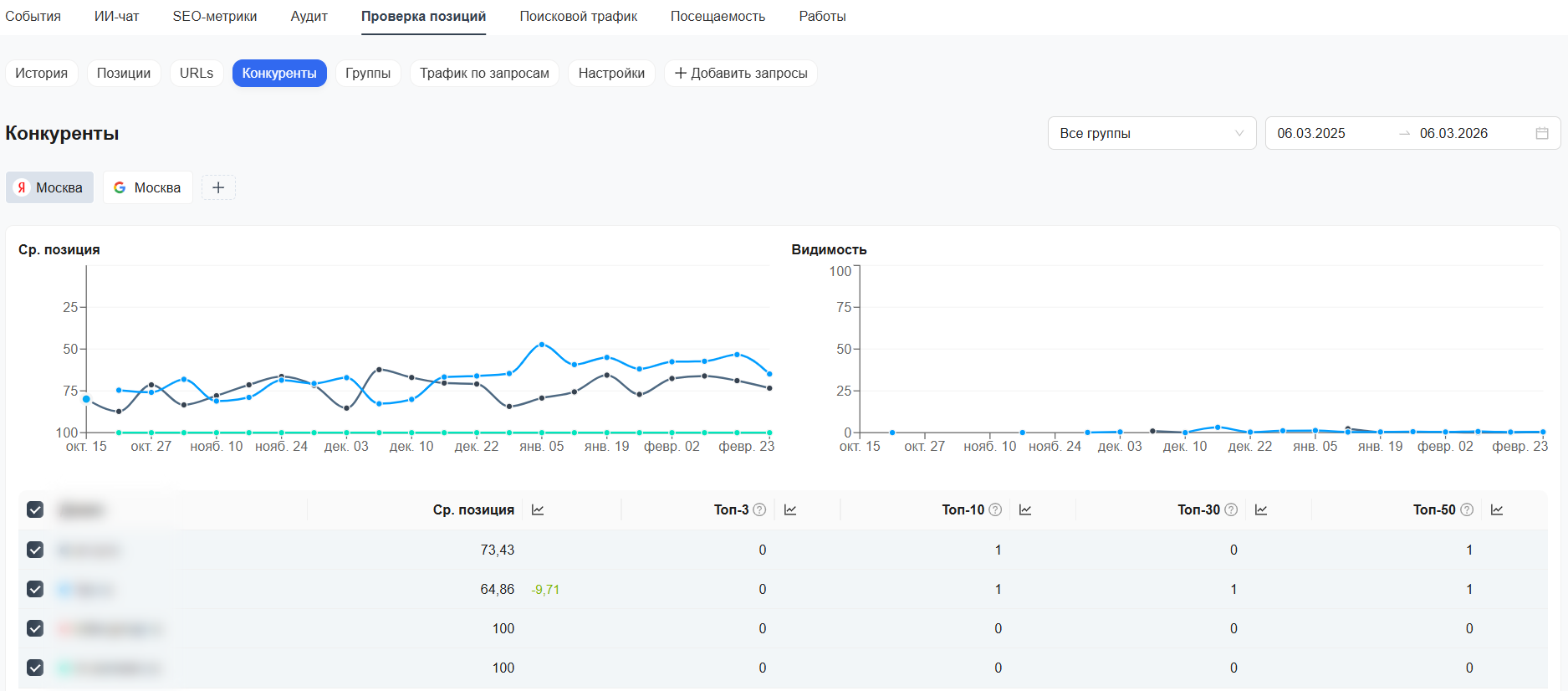
Task: Open calendar icon in date range field
Action: pos(1542,133)
